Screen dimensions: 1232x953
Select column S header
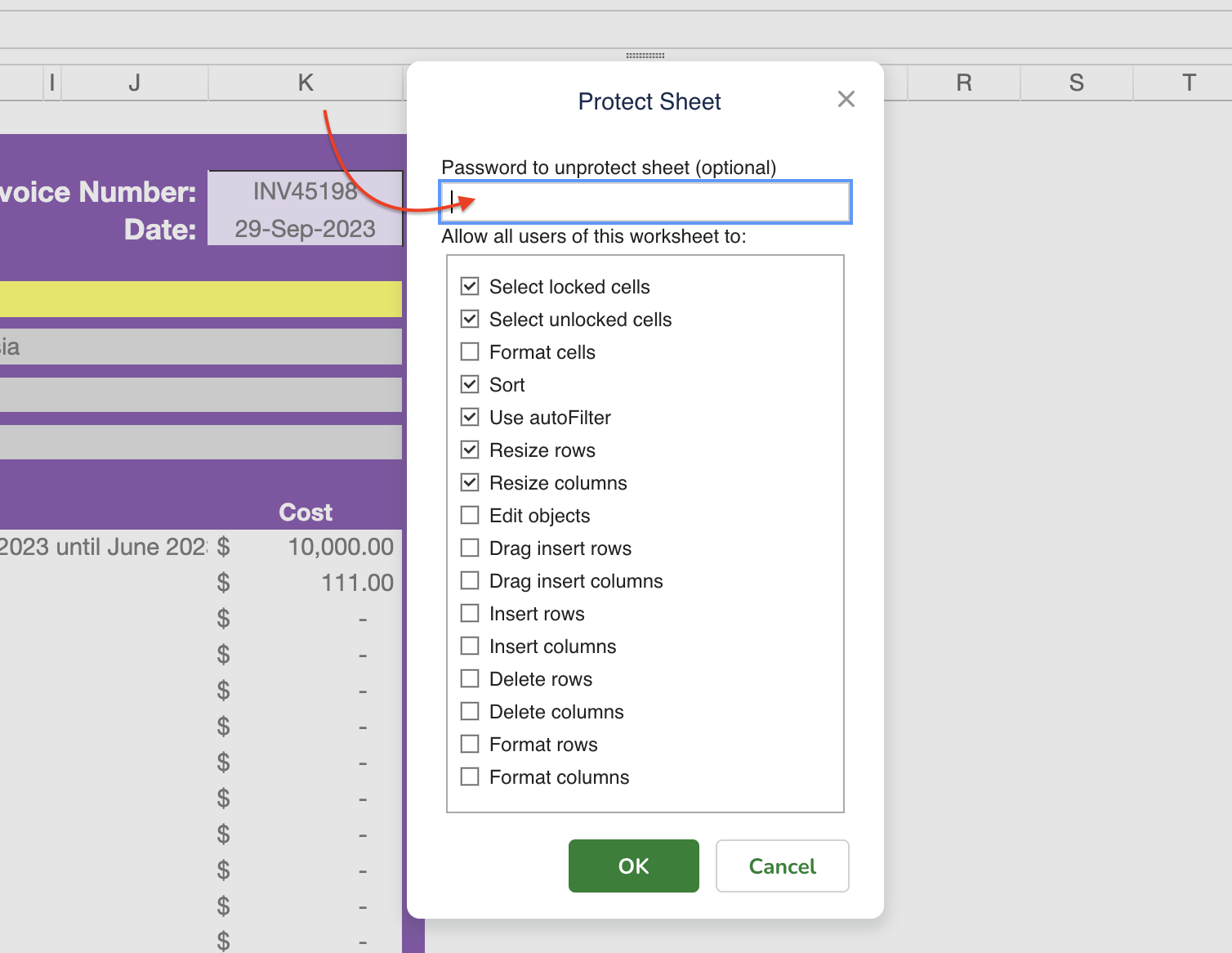coord(1076,83)
